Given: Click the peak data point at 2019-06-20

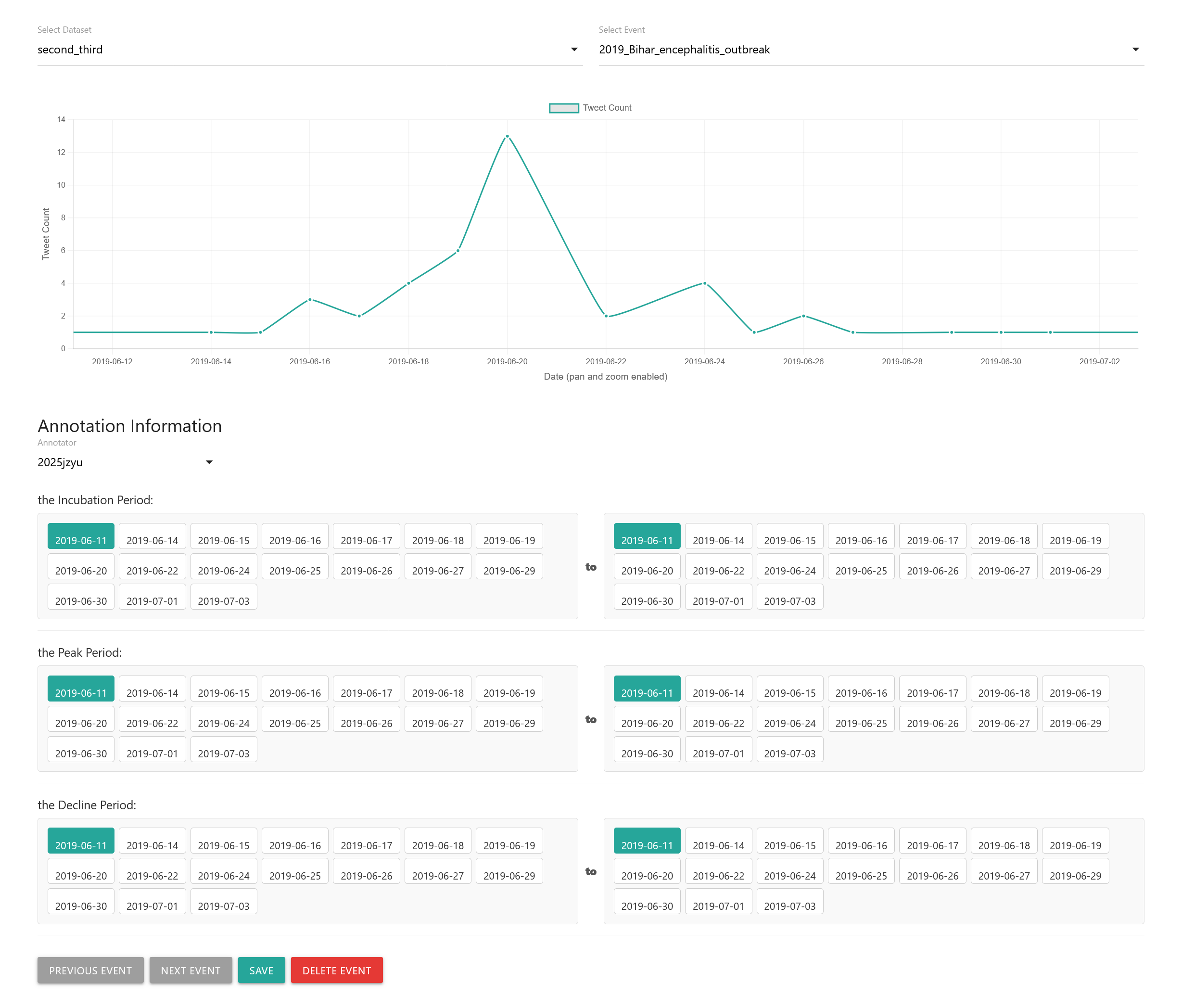Looking at the screenshot, I should [507, 136].
